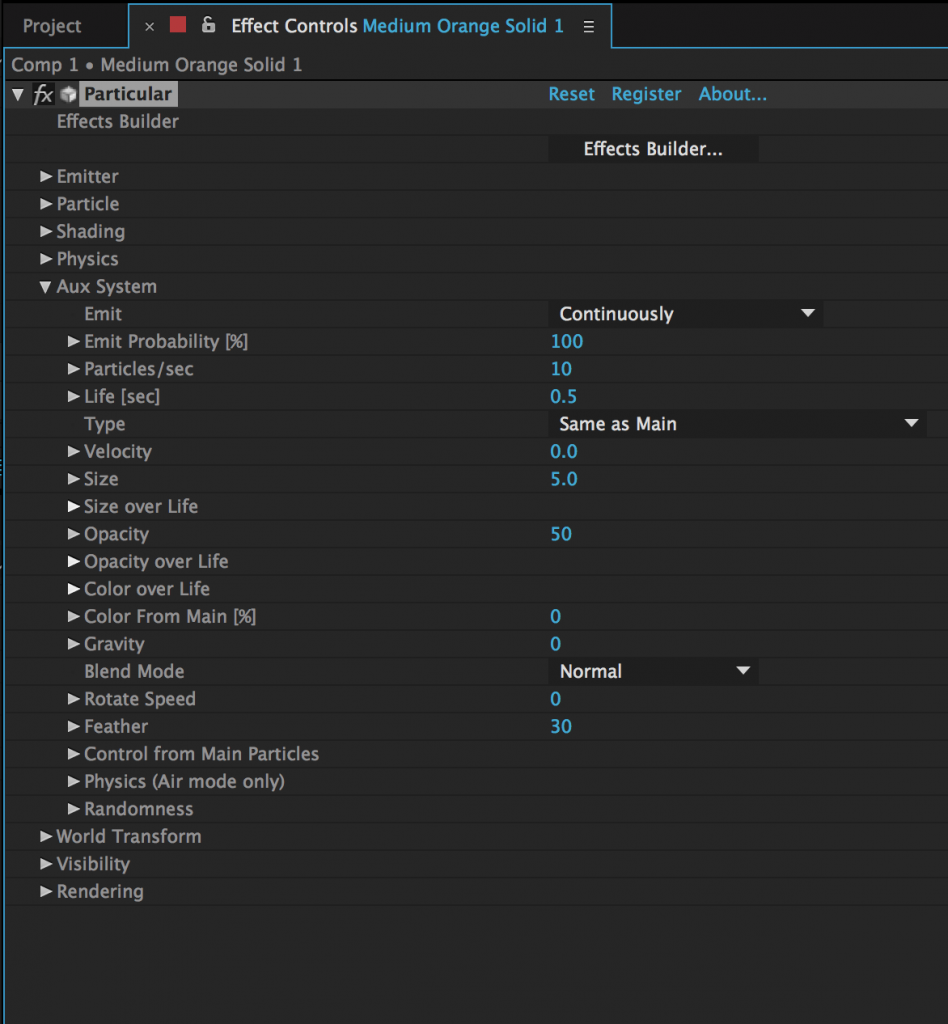Click the Register link
Viewport: 948px width, 1024px height.
[646, 94]
